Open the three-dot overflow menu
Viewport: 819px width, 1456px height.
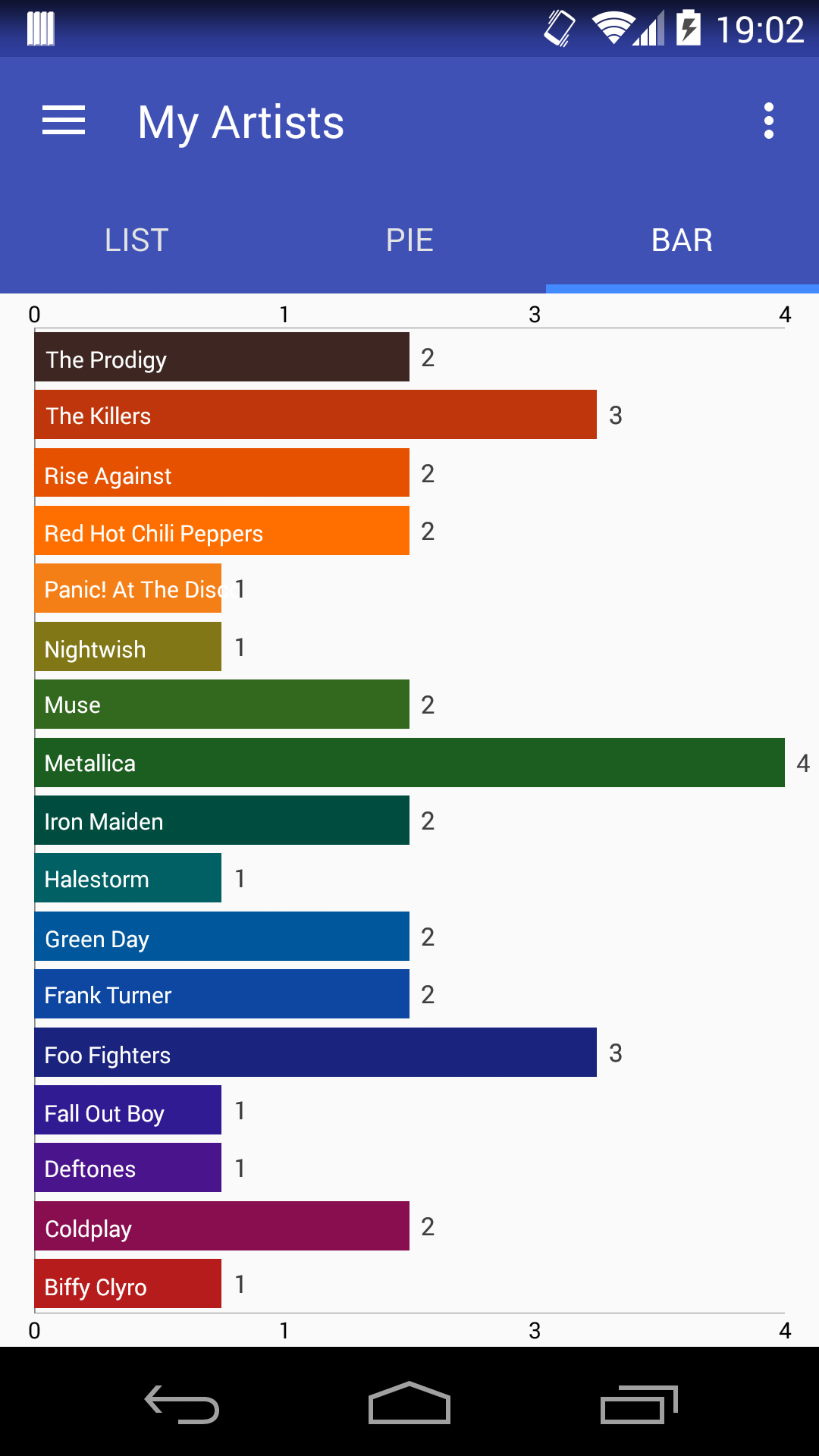click(x=769, y=121)
